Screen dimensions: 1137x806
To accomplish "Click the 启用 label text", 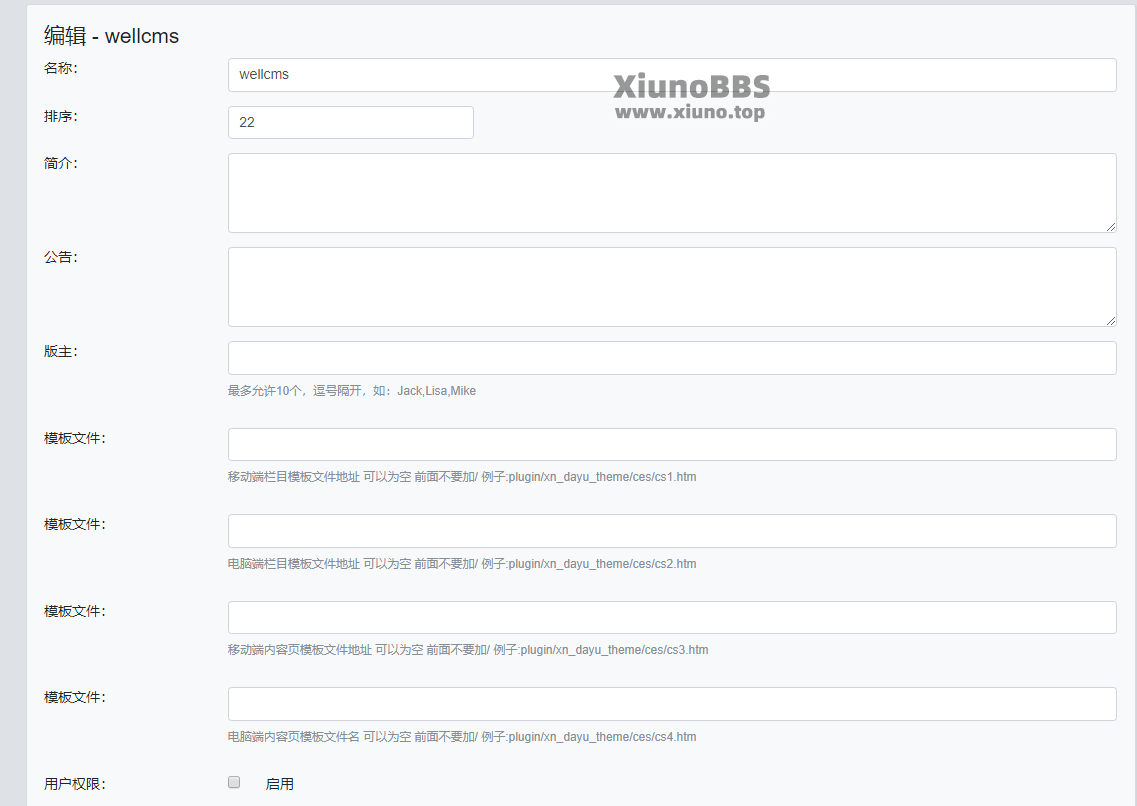I will (279, 784).
